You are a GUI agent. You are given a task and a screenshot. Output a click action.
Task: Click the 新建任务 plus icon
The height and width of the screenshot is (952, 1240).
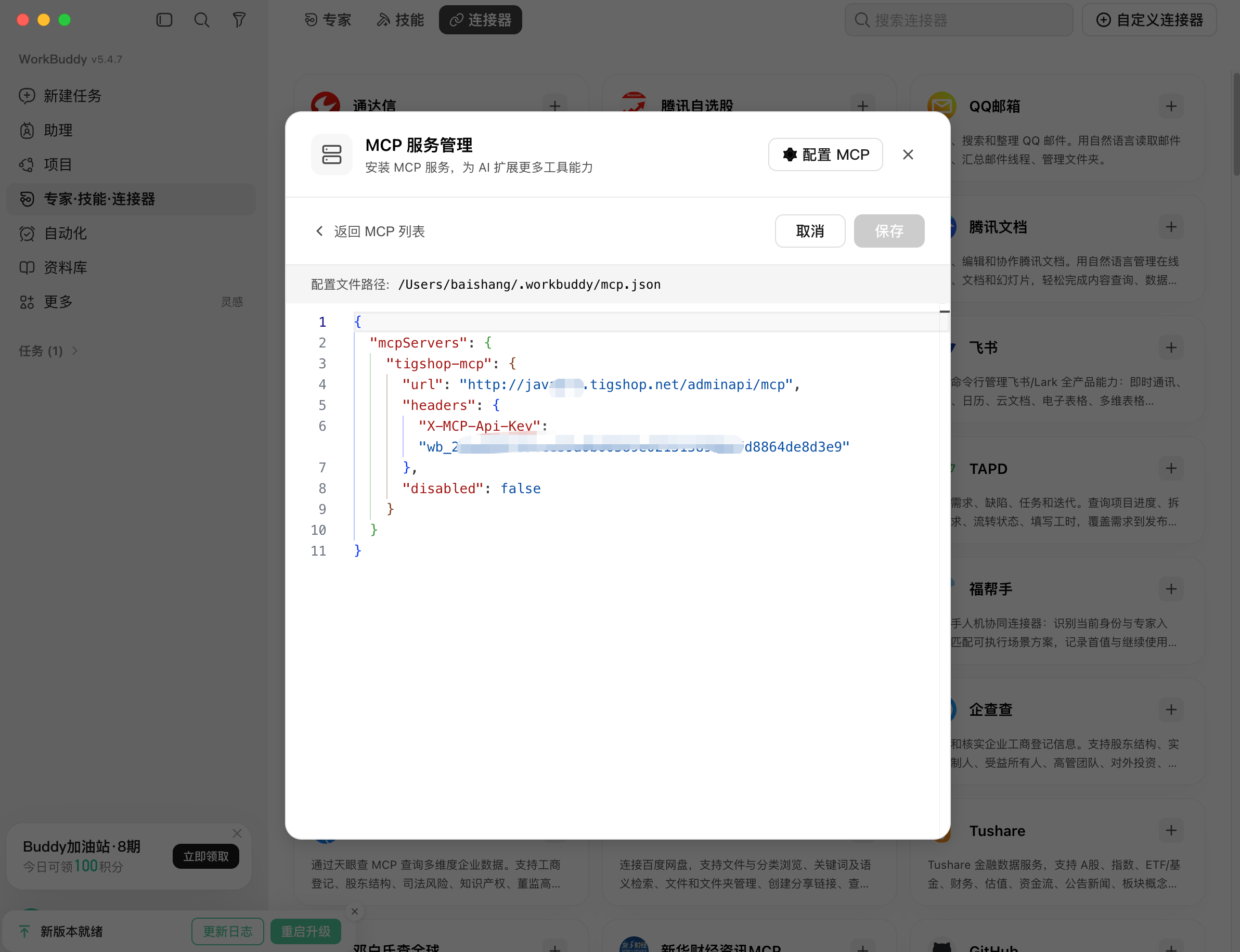coord(27,96)
